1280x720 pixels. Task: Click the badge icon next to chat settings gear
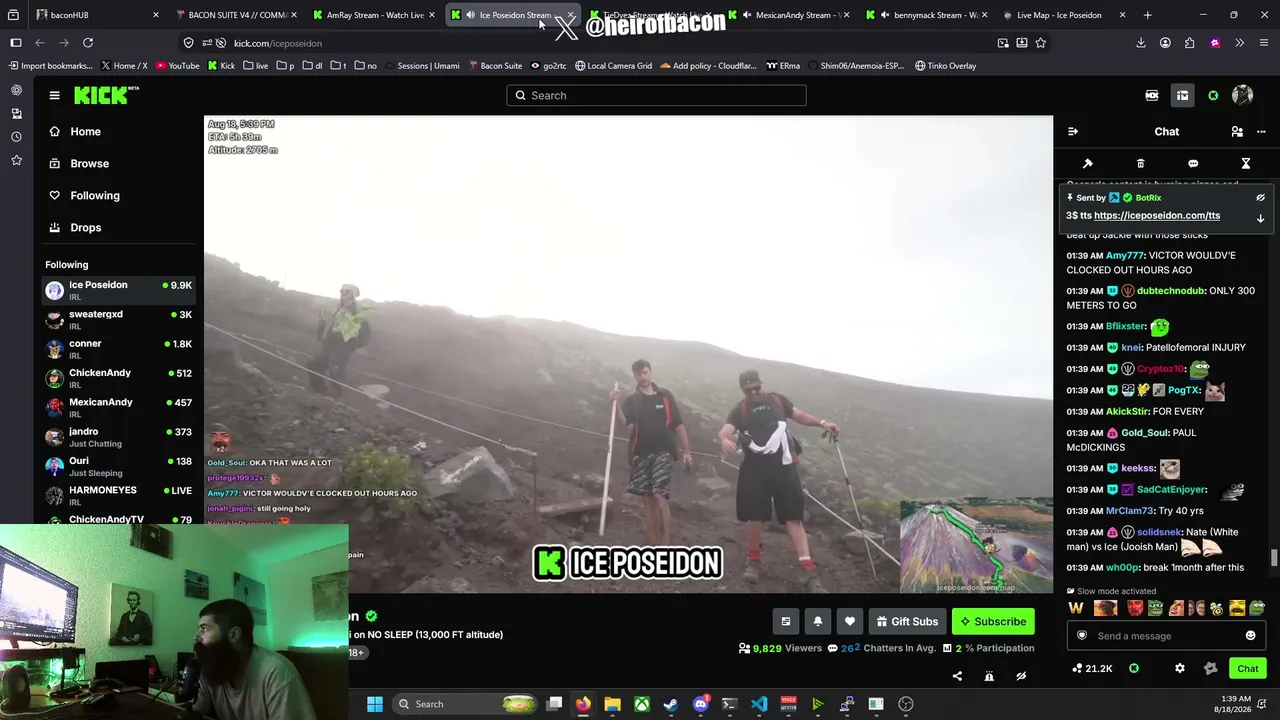point(1210,668)
